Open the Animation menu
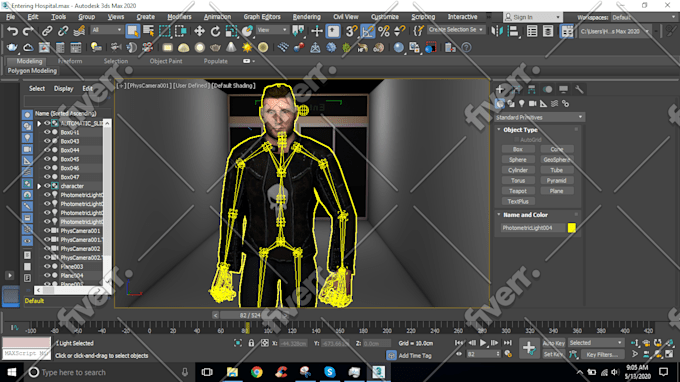The width and height of the screenshot is (680, 382). coord(217,17)
